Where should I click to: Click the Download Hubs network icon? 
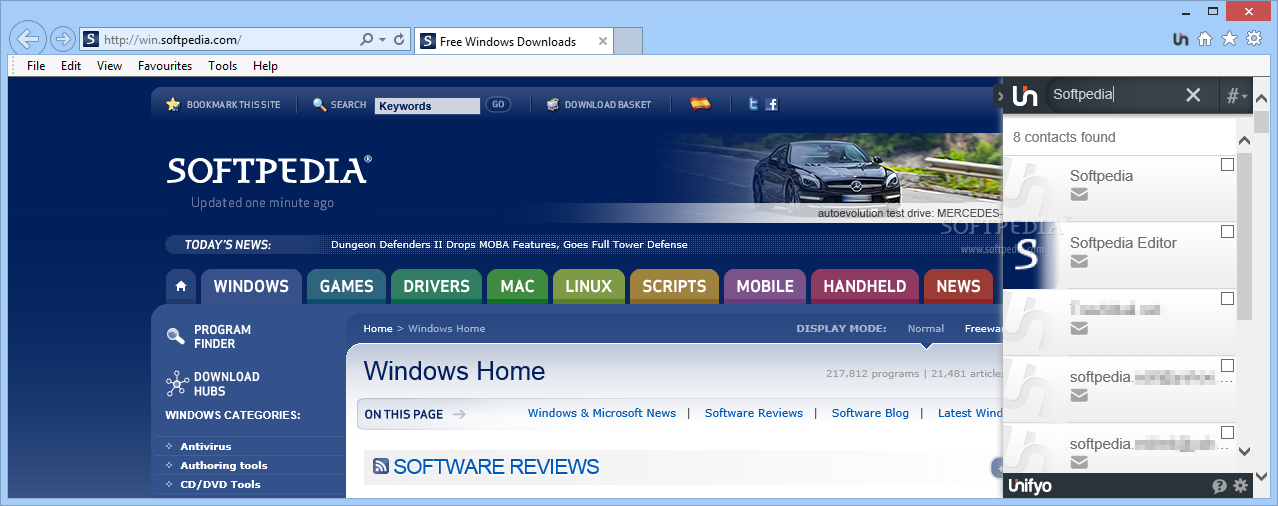tap(177, 383)
